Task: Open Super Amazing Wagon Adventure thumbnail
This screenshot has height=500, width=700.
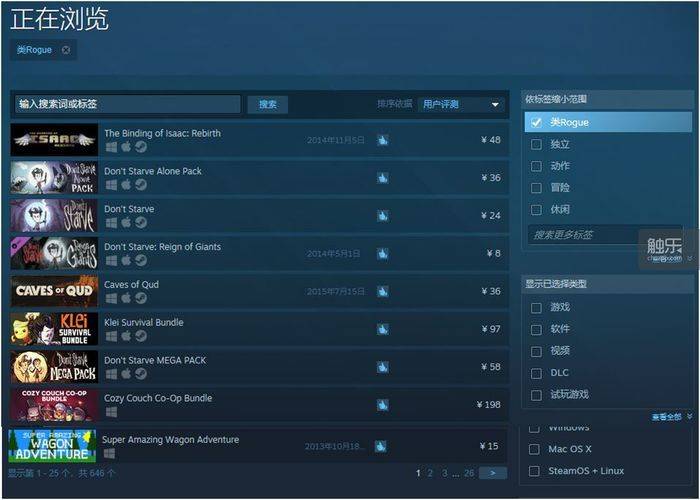Action: pos(52,446)
